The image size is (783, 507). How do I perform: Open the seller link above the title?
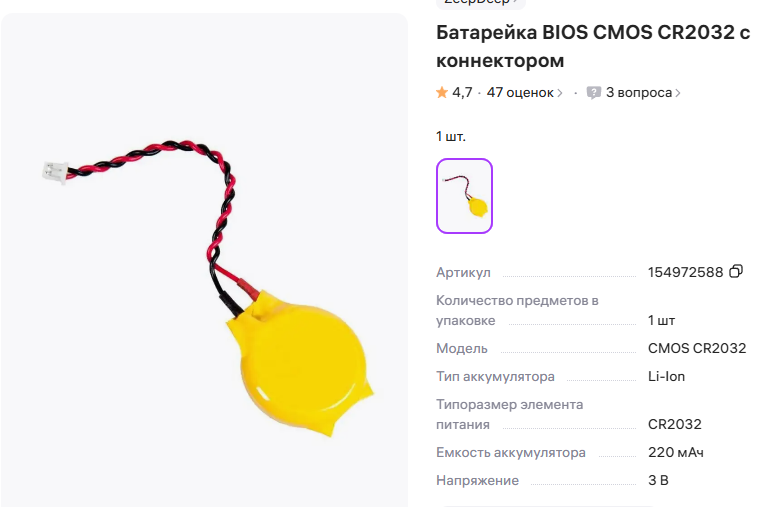click(480, 2)
